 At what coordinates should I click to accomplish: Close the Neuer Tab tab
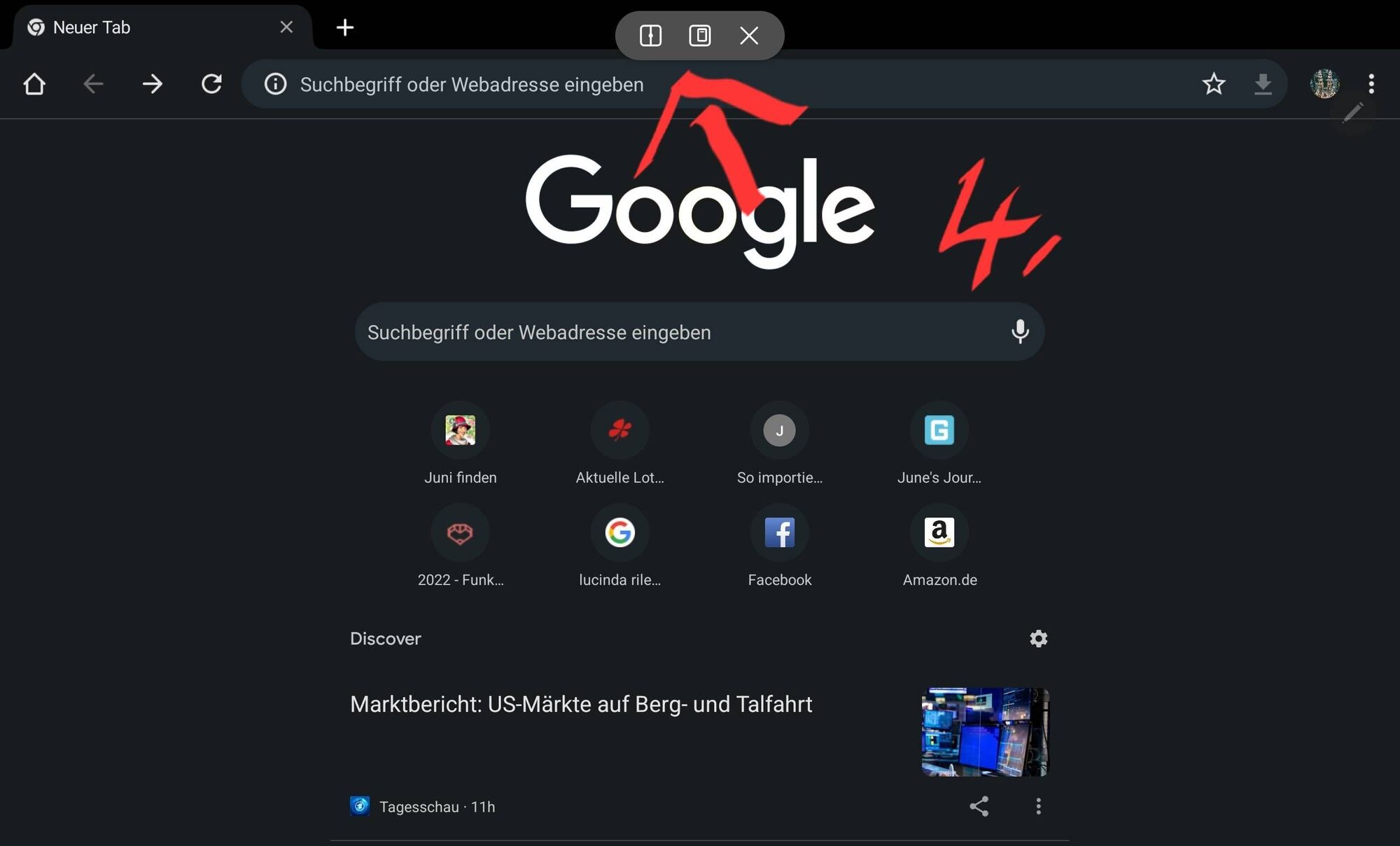286,27
